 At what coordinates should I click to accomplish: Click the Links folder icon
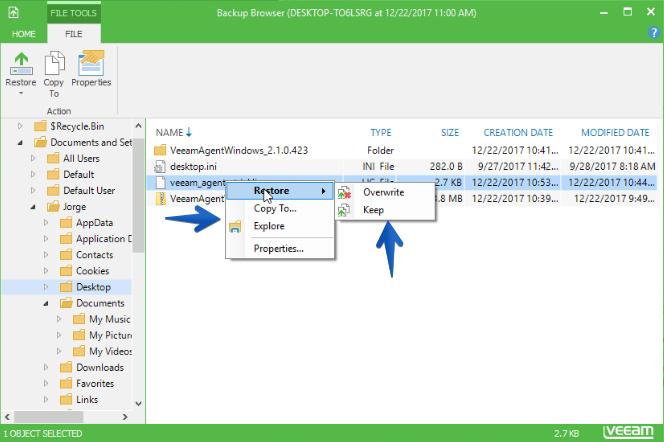coord(66,400)
